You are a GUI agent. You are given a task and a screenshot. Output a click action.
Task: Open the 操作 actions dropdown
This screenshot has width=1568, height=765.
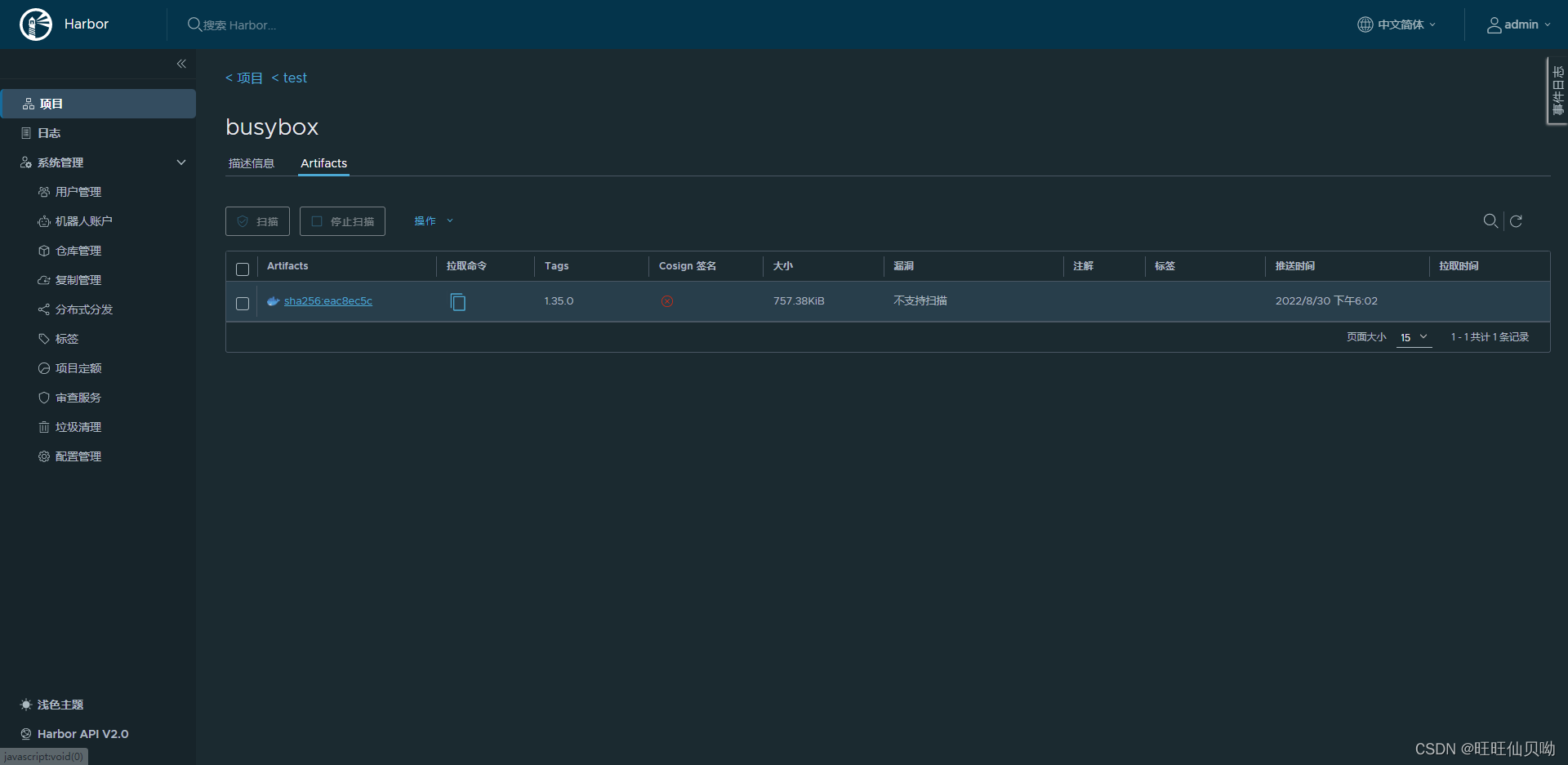click(434, 221)
